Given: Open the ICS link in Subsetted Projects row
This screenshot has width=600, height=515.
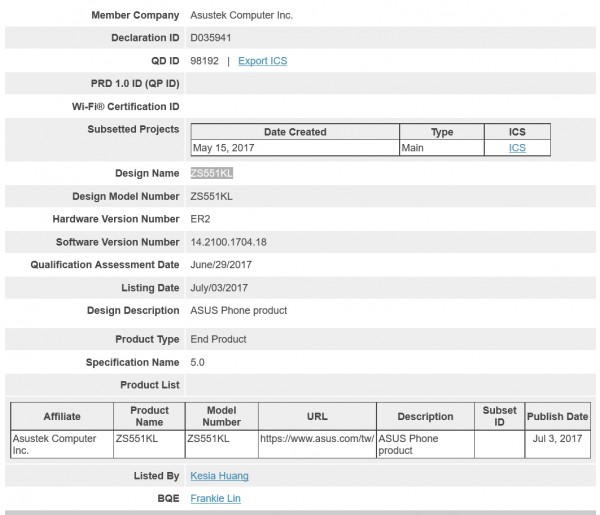Looking at the screenshot, I should (517, 148).
